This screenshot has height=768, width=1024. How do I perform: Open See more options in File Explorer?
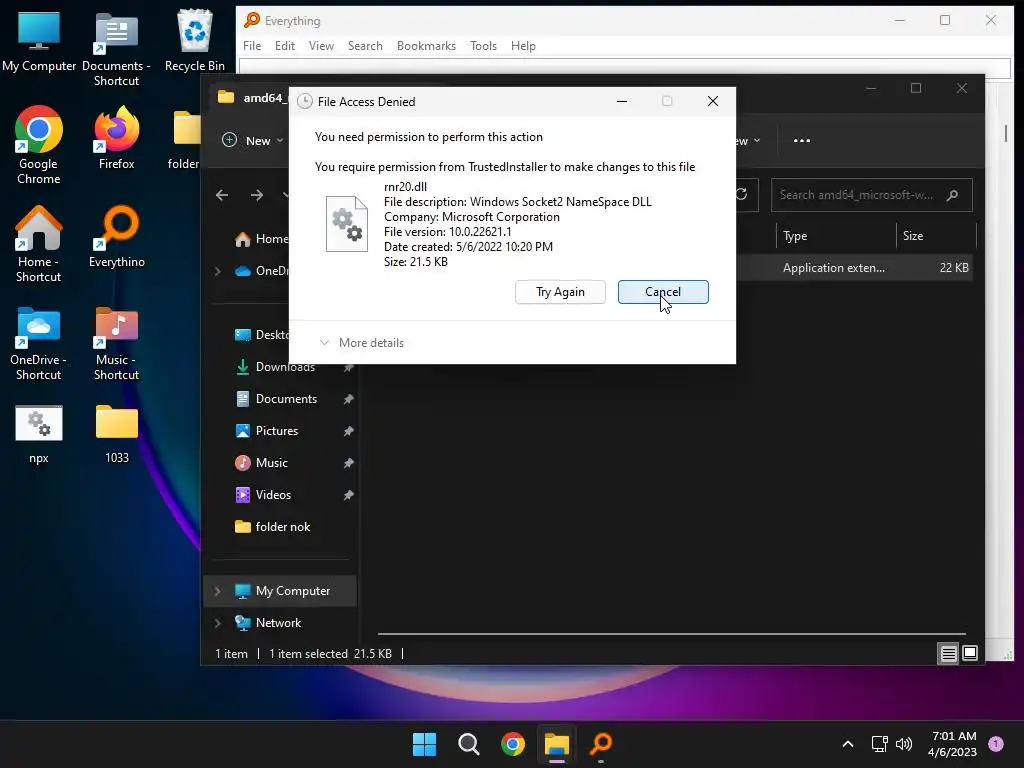click(x=801, y=140)
